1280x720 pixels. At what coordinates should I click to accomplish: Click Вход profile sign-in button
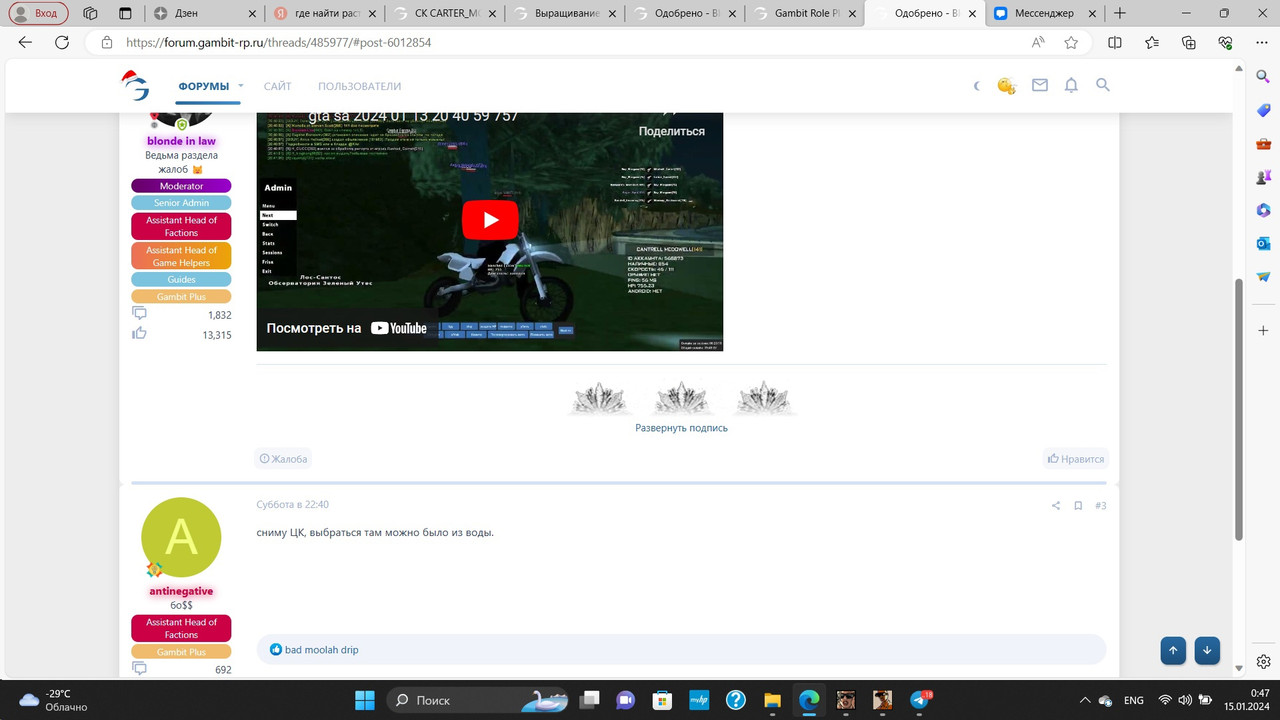coord(36,14)
